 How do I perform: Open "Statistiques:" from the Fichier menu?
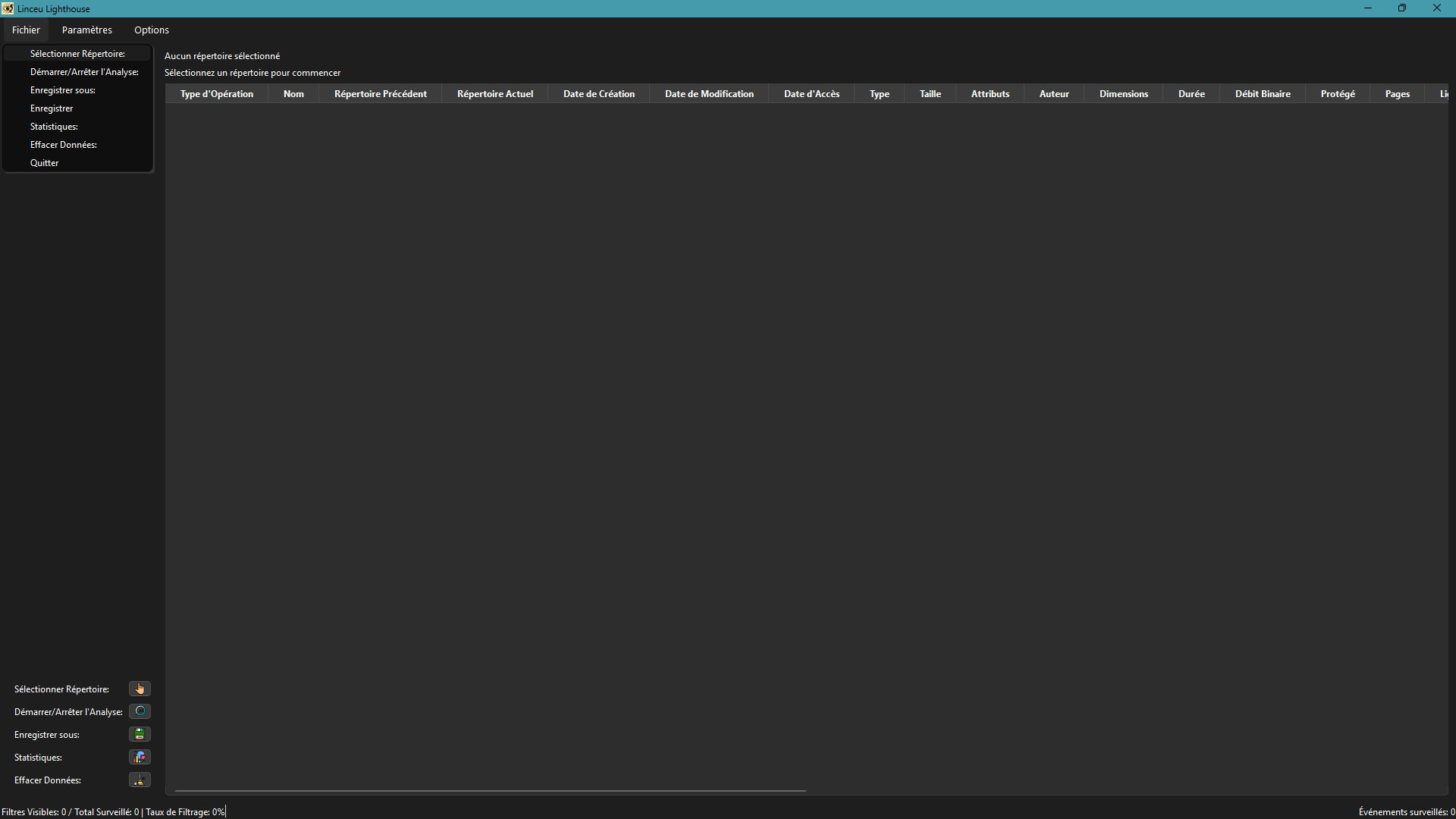[x=54, y=127]
